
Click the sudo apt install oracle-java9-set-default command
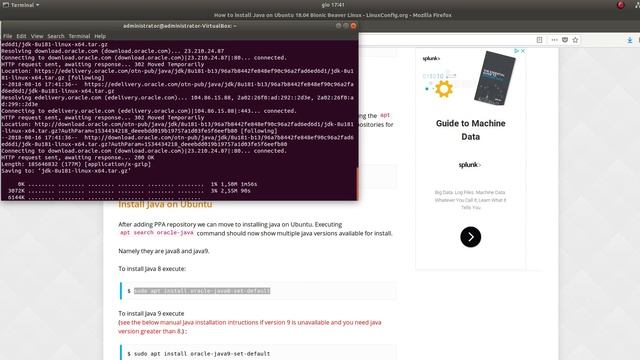202,354
